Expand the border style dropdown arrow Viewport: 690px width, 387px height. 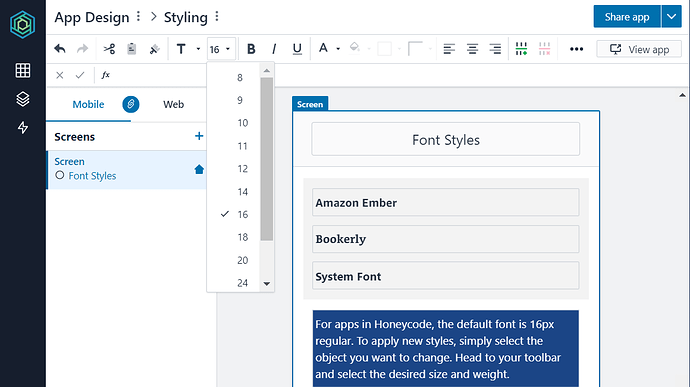[430, 49]
